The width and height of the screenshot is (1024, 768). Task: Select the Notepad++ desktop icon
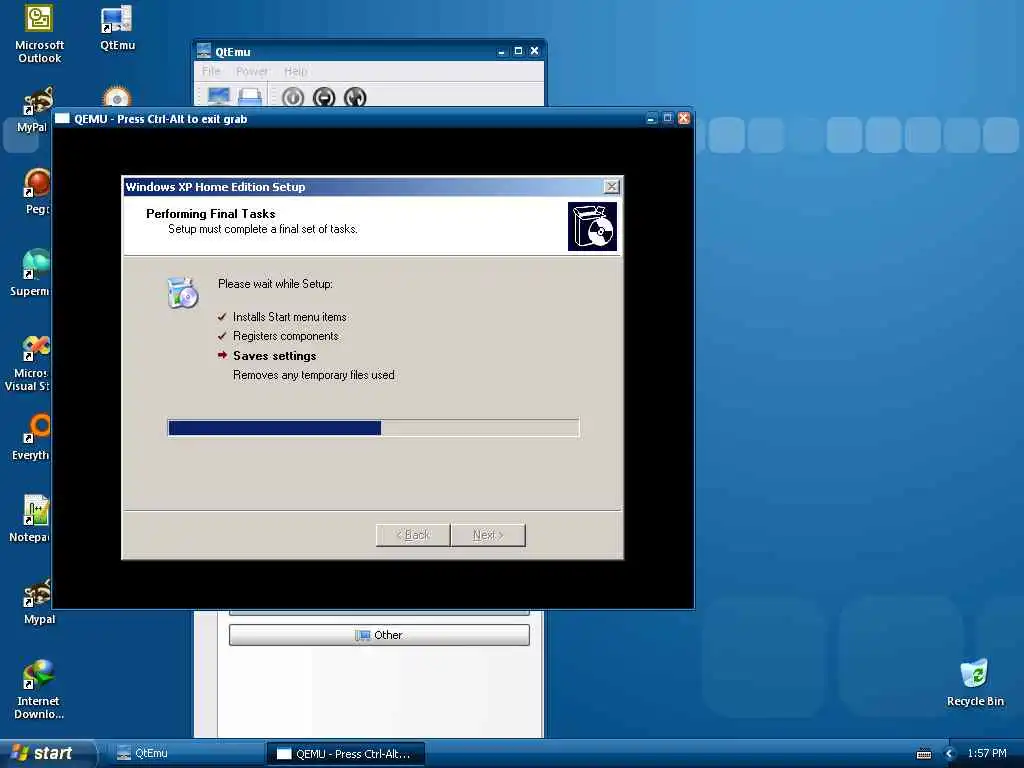37,510
